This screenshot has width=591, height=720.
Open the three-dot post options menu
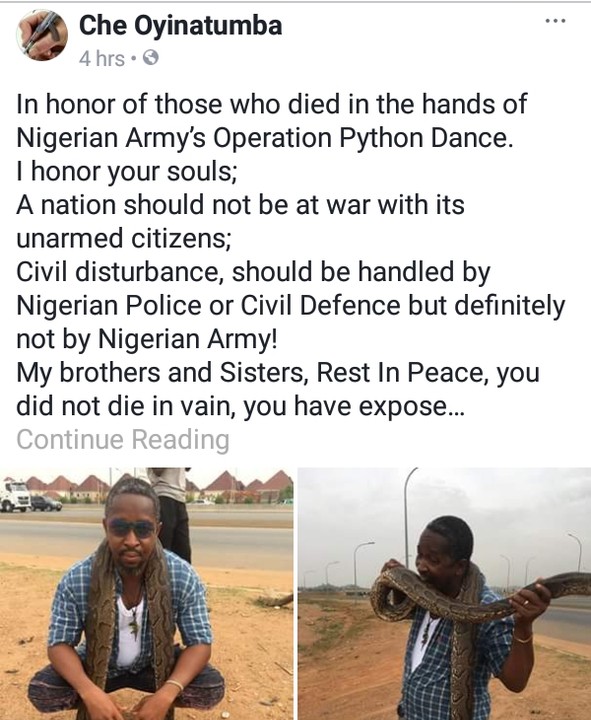pos(555,21)
